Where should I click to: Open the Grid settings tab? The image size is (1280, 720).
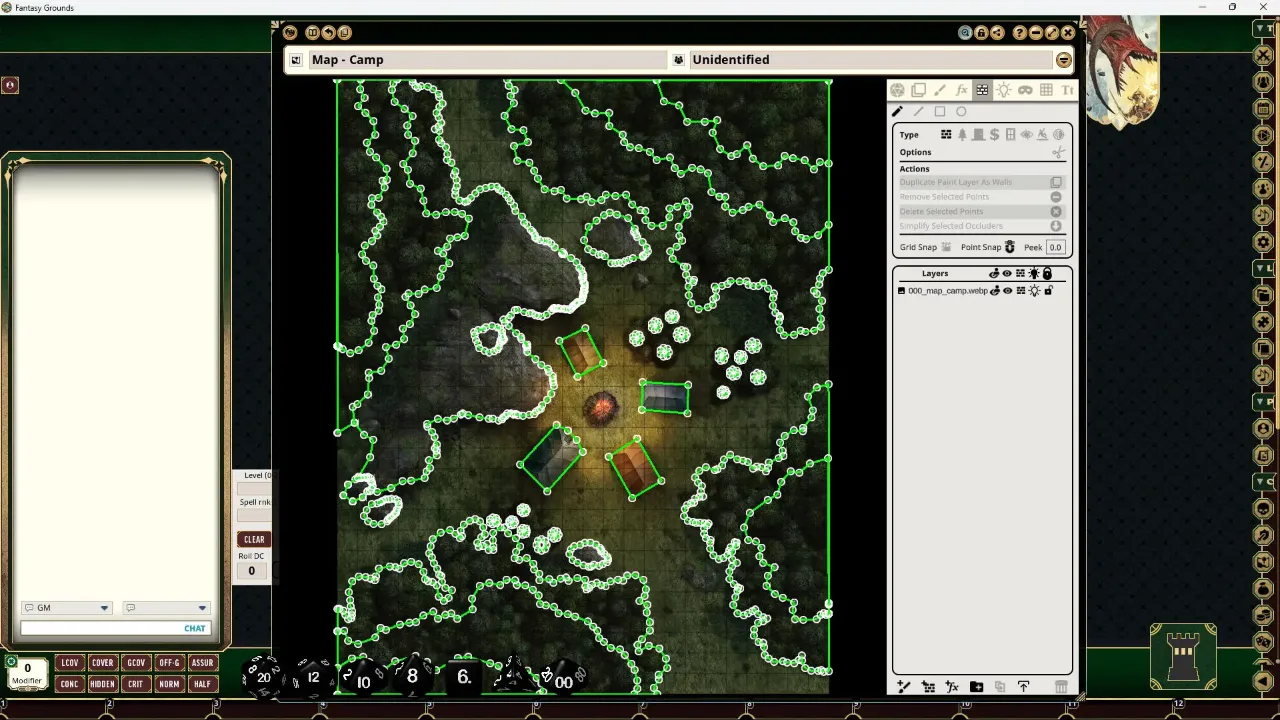click(1046, 90)
